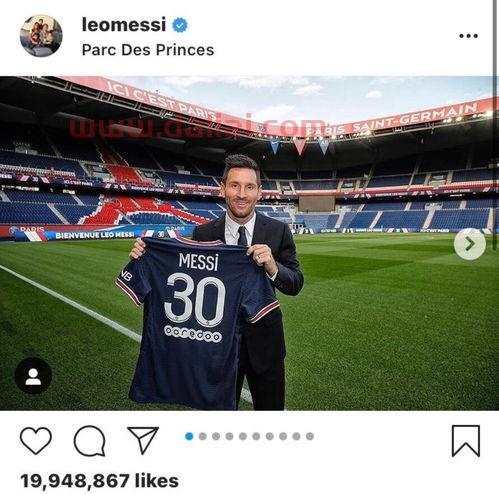Open the Parc Des Princes location
The height and width of the screenshot is (495, 499).
148,50
